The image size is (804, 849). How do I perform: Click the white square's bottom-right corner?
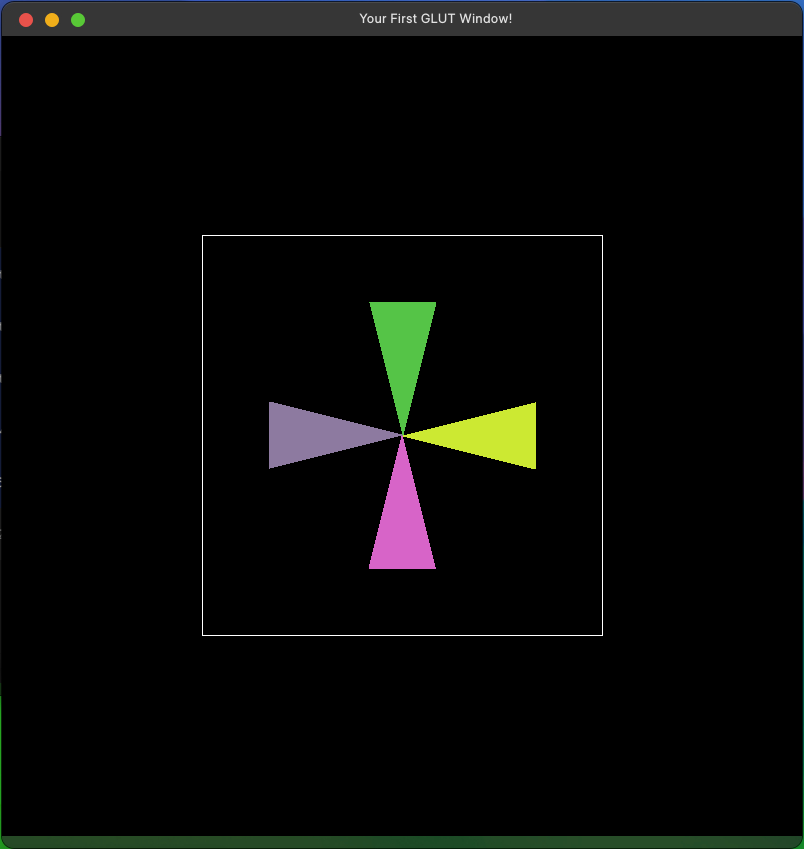pos(602,634)
